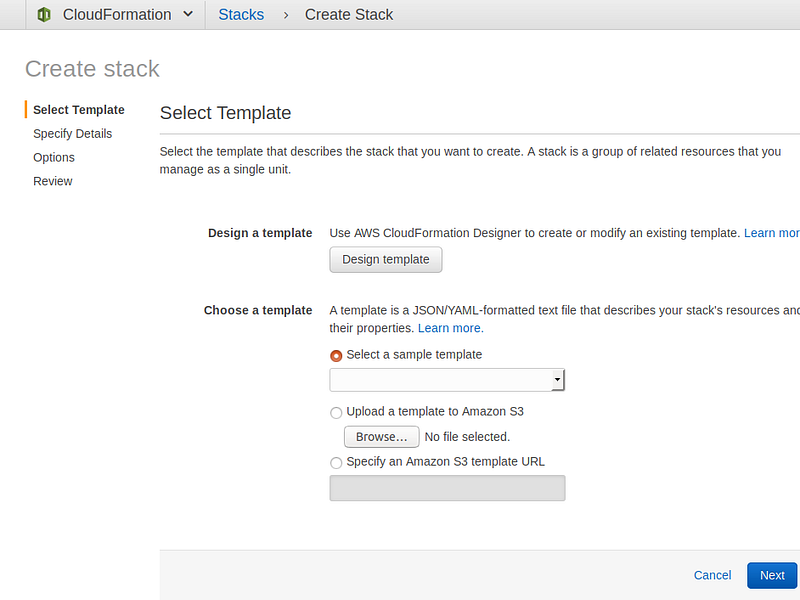Open the sample template dropdown list

click(x=447, y=380)
